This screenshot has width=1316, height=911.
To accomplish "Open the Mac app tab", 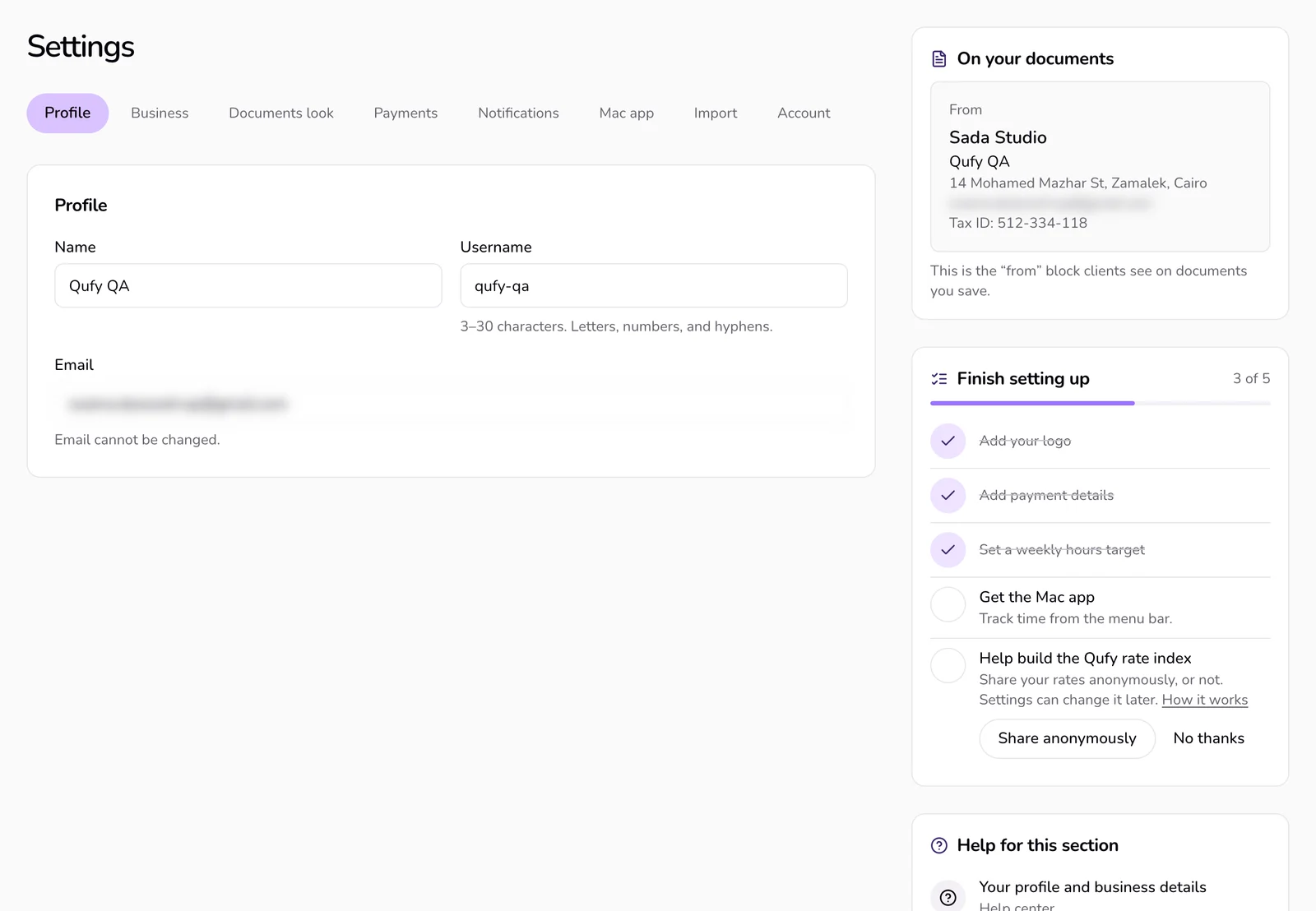I will pyautogui.click(x=626, y=113).
